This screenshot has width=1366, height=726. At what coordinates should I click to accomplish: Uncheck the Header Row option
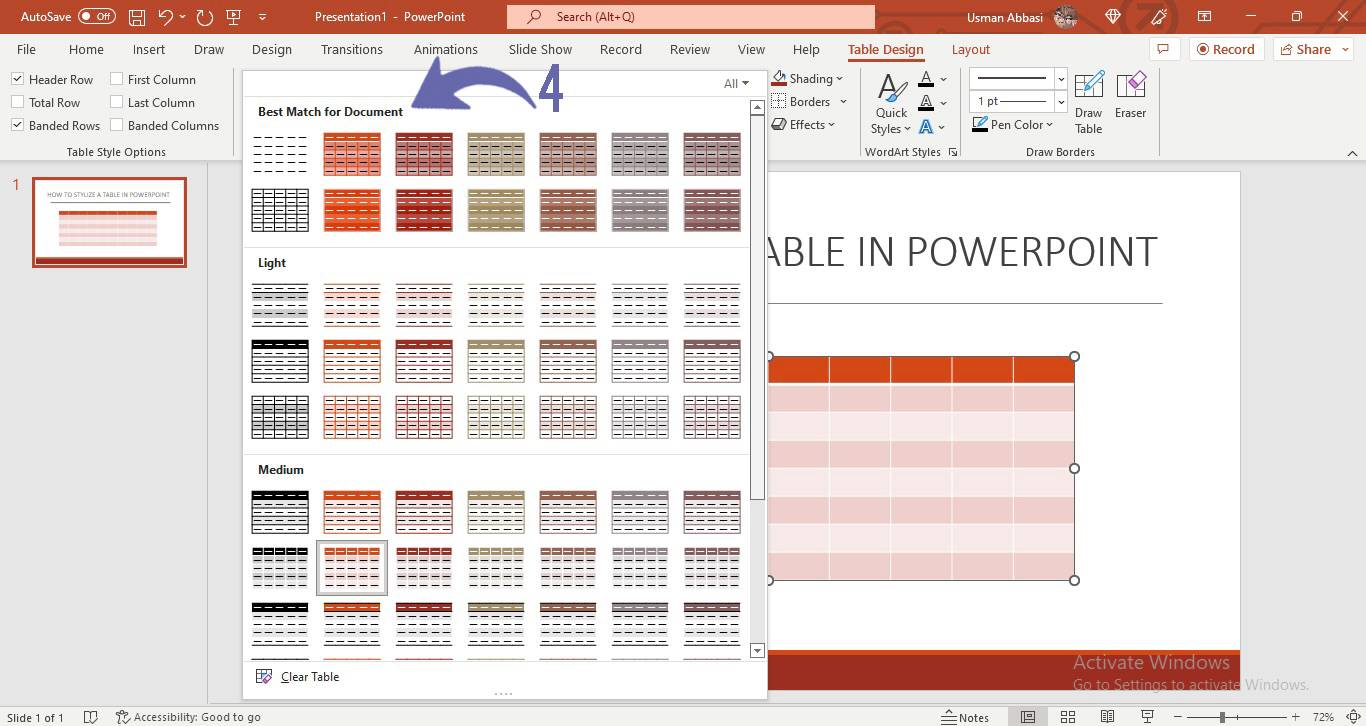(17, 79)
